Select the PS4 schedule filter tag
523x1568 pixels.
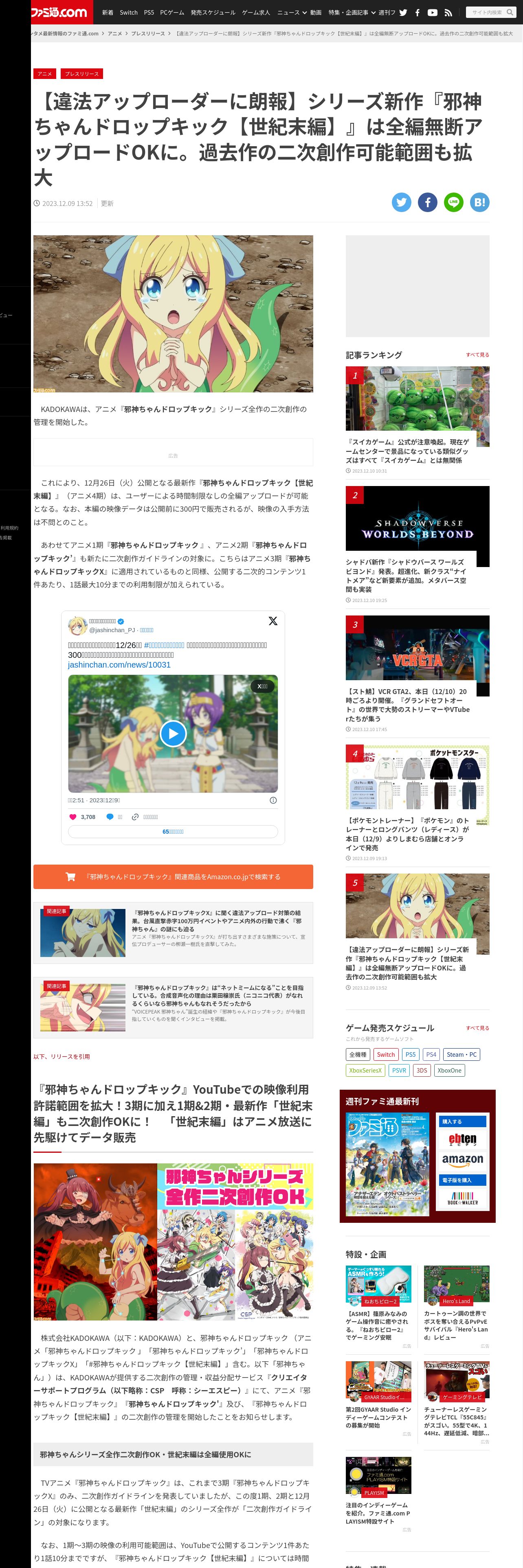[x=431, y=1055]
